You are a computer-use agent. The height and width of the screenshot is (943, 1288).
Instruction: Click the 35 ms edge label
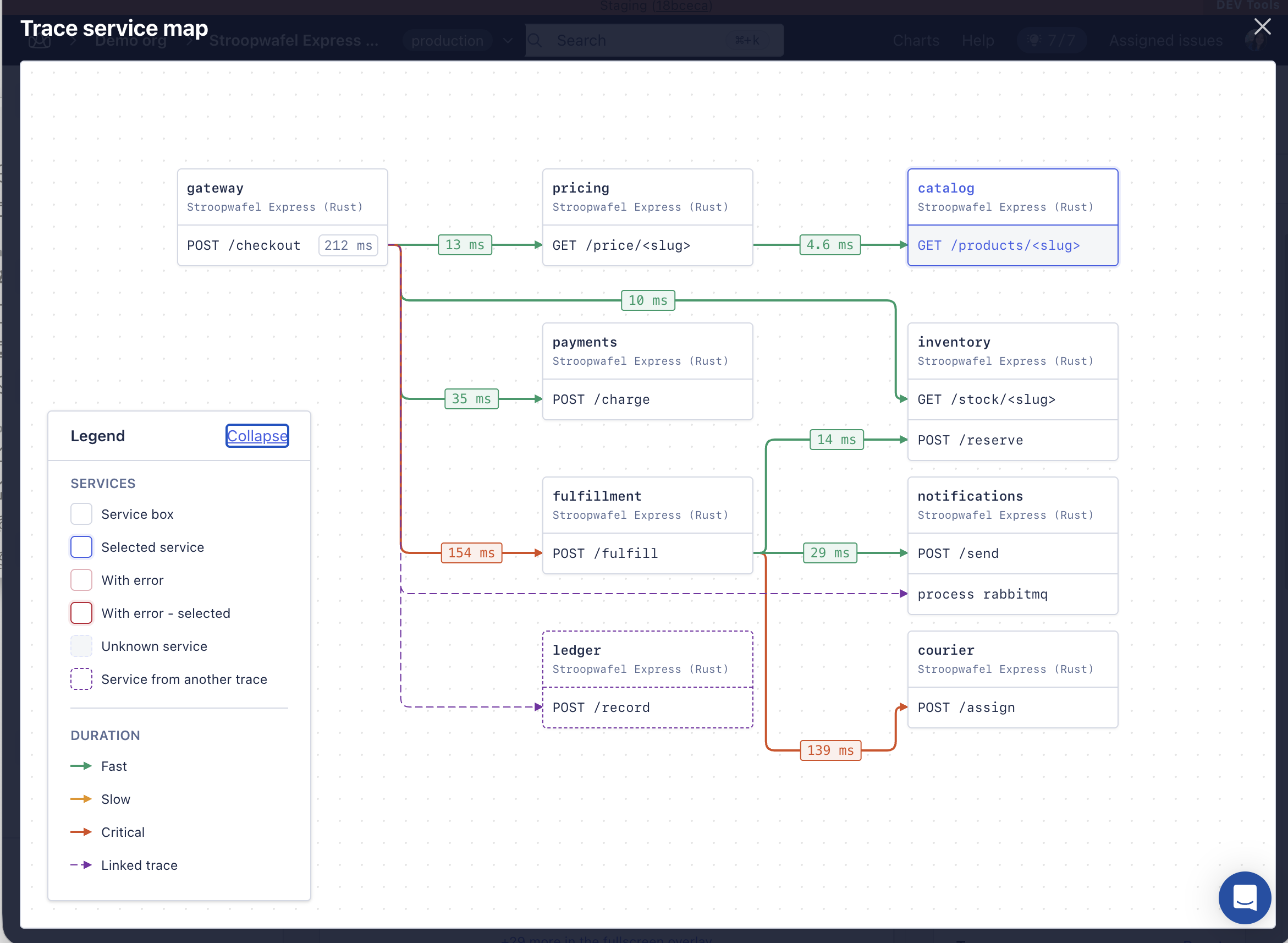pyautogui.click(x=471, y=398)
